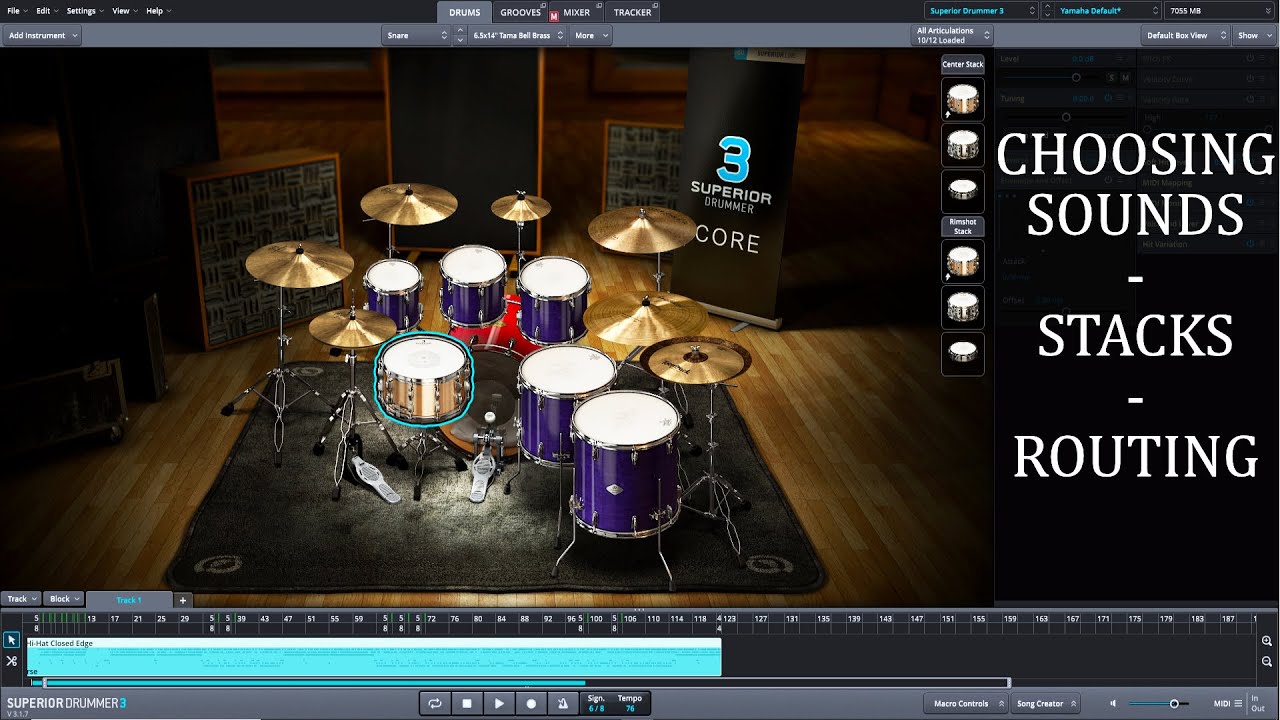Select third snare in Center Stack
The image size is (1280, 720).
(x=963, y=190)
